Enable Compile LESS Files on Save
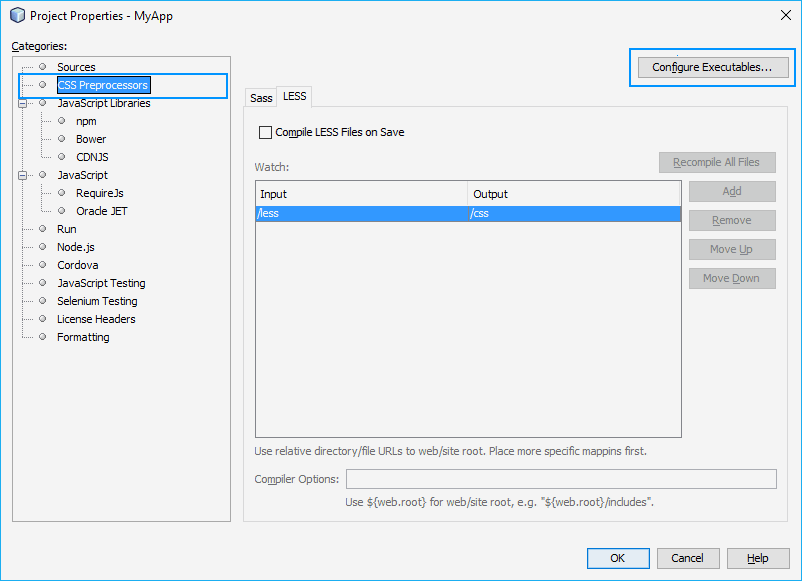This screenshot has height=581, width=802. tap(266, 131)
